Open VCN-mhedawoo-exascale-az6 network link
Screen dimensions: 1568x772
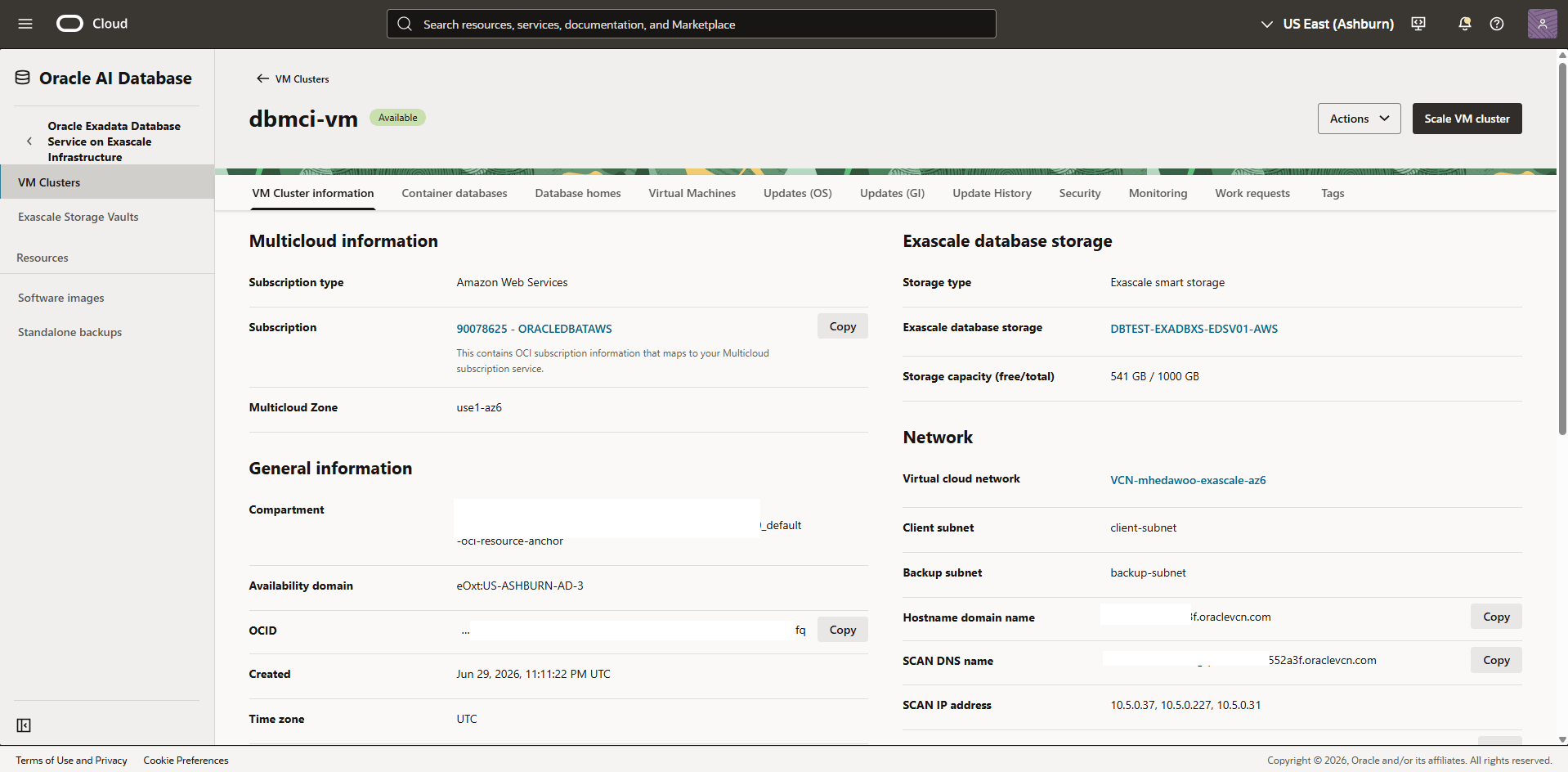(1188, 480)
